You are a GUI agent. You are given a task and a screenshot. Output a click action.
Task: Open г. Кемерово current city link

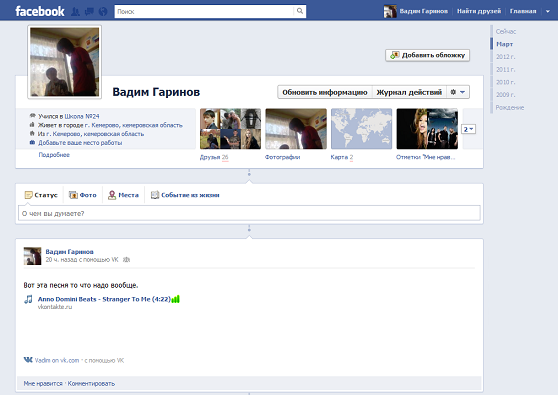click(133, 125)
